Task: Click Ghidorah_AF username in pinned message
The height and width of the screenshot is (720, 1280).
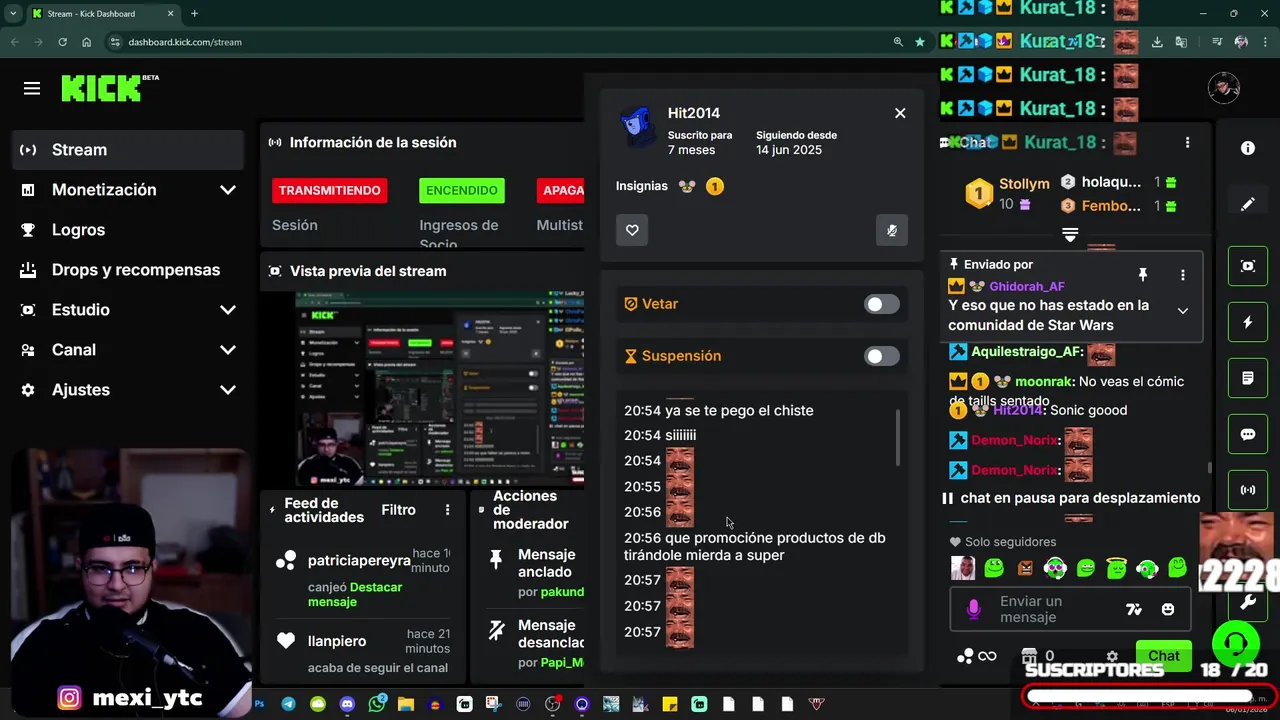Action: pos(1027,286)
